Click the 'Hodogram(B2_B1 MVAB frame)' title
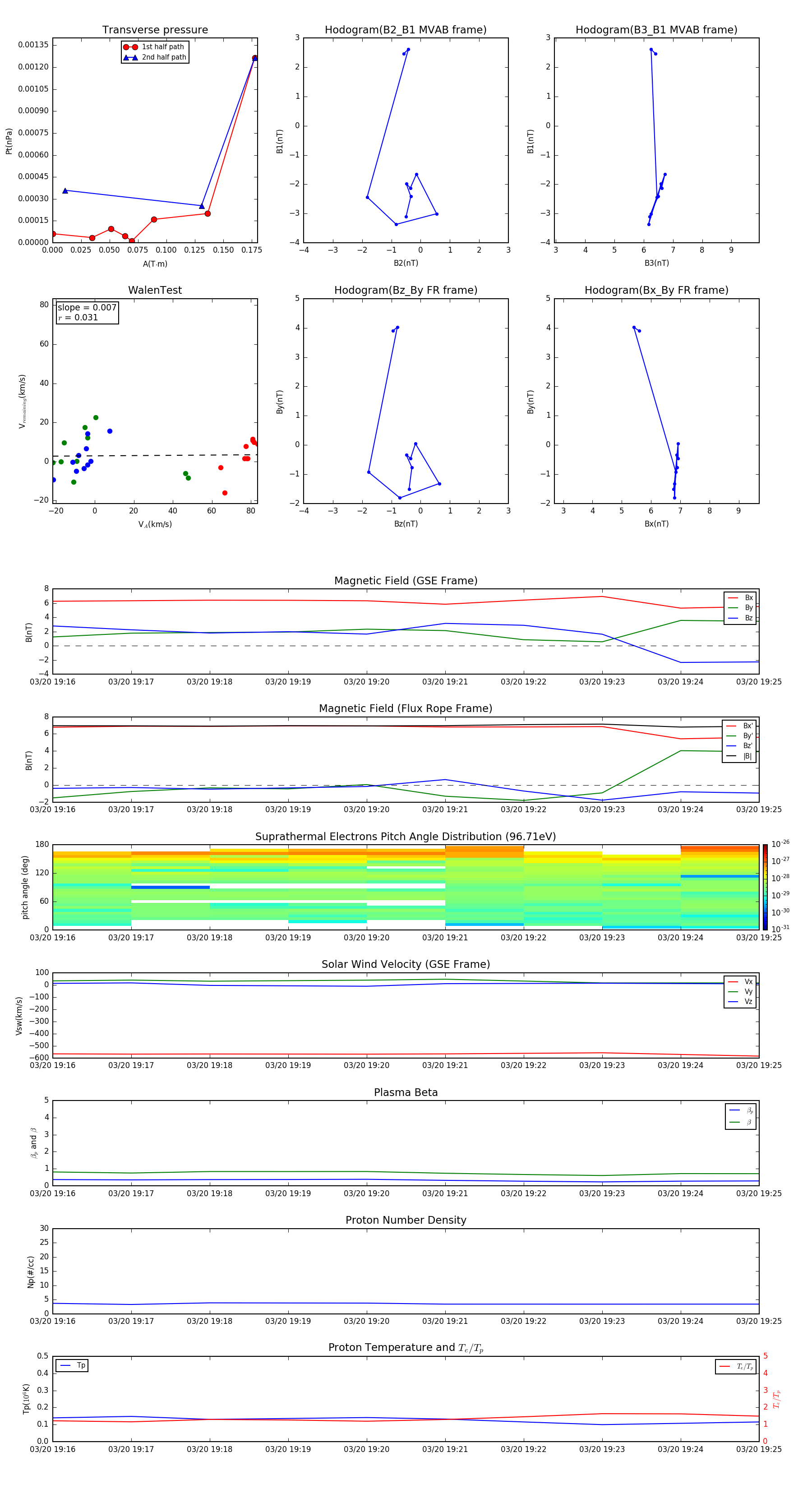The width and height of the screenshot is (812, 1489). [x=406, y=30]
